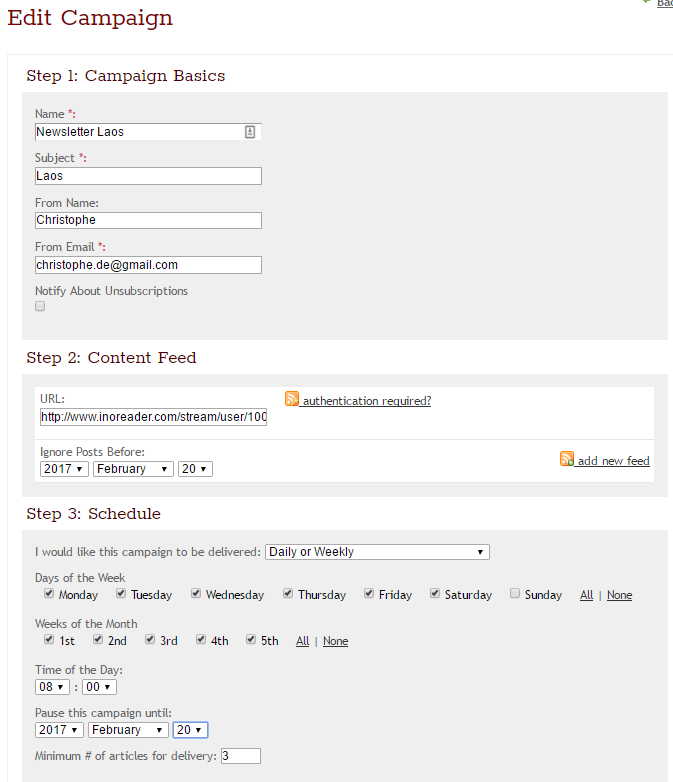Uncheck the 5th week checkbox
This screenshot has width=673, height=782.
(x=251, y=639)
